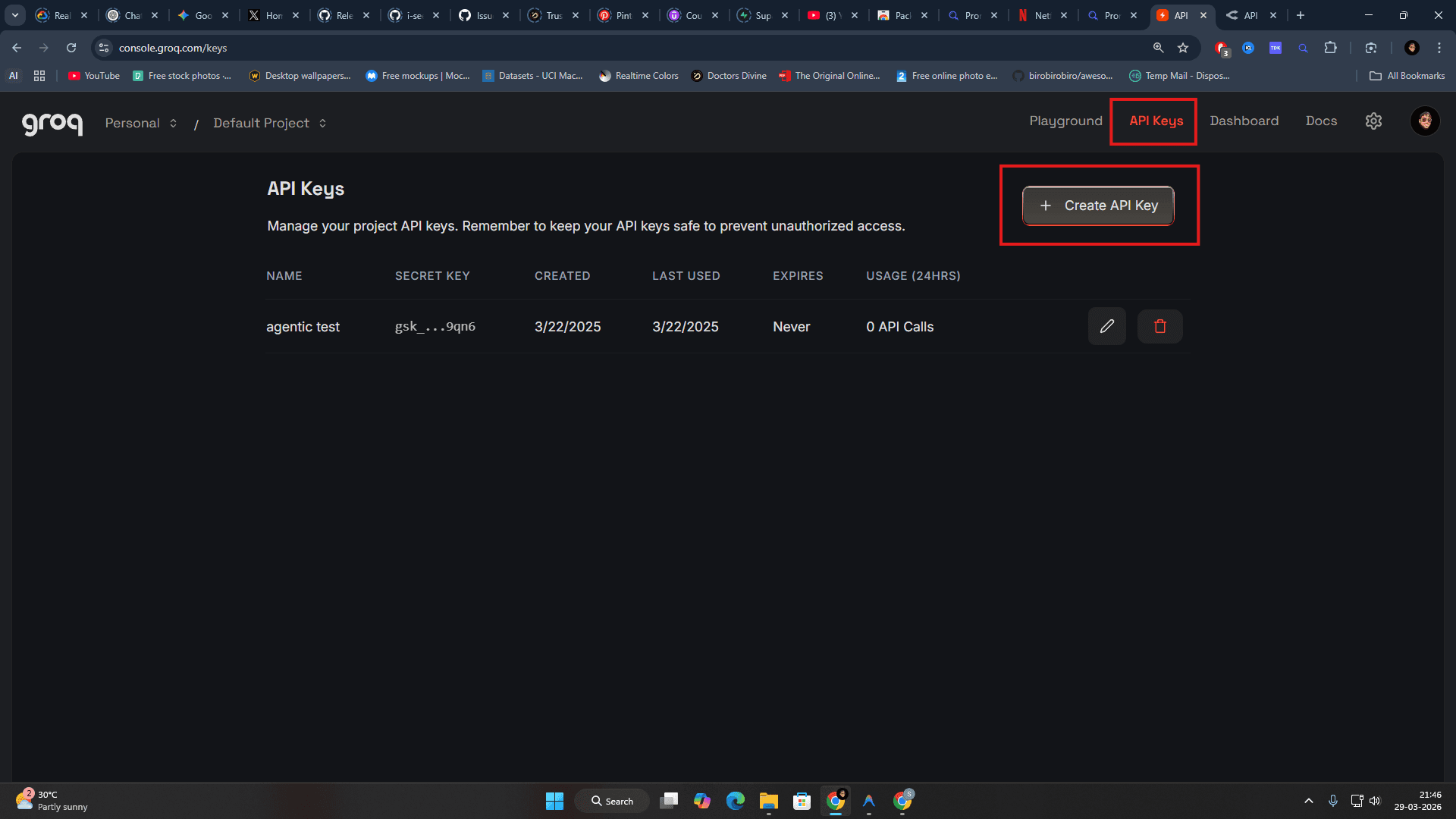Open Chrome's three-dot menu

(x=1439, y=47)
